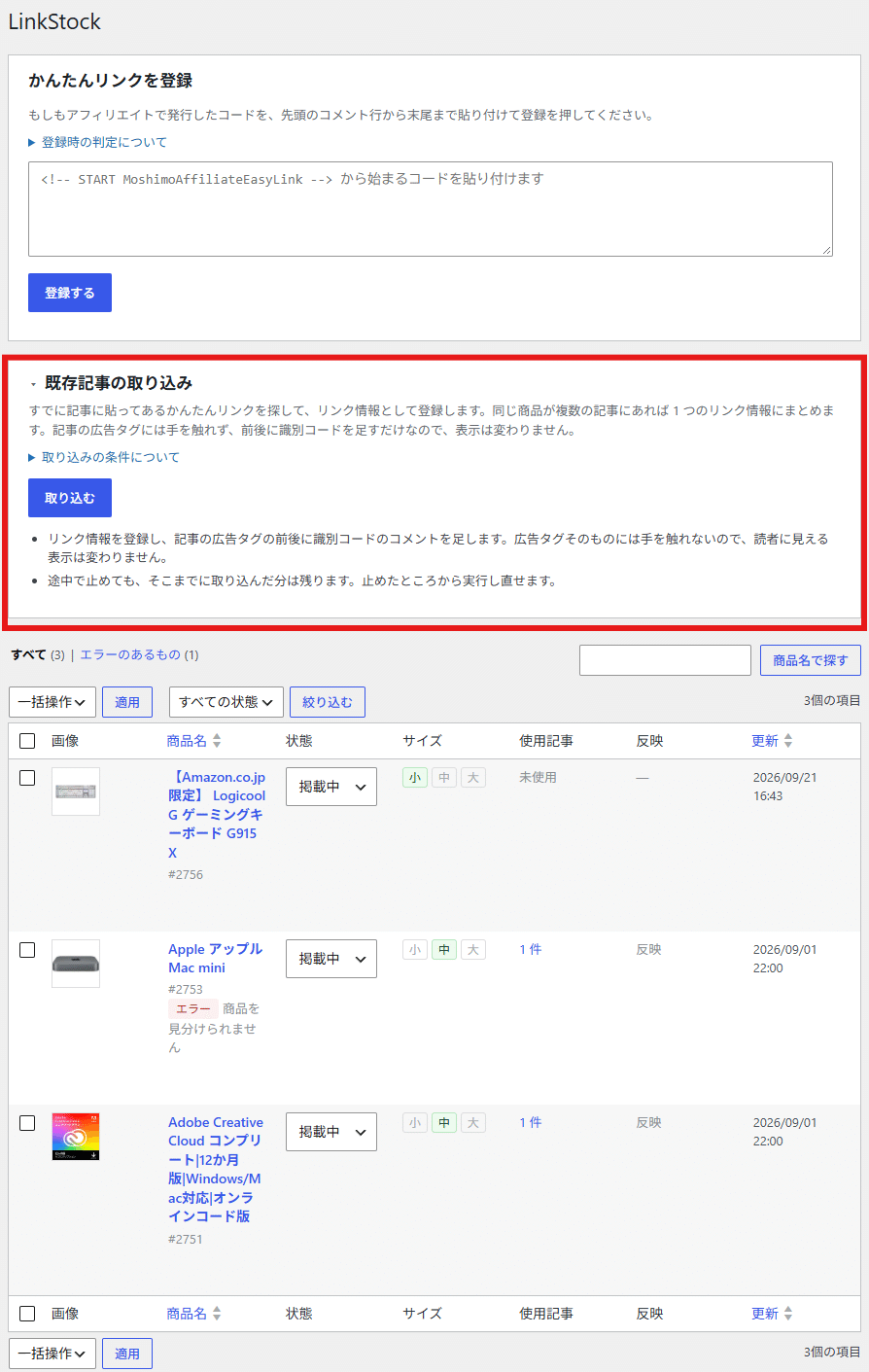Select size 中 for the Logicool row
The image size is (869, 1372).
point(444,778)
